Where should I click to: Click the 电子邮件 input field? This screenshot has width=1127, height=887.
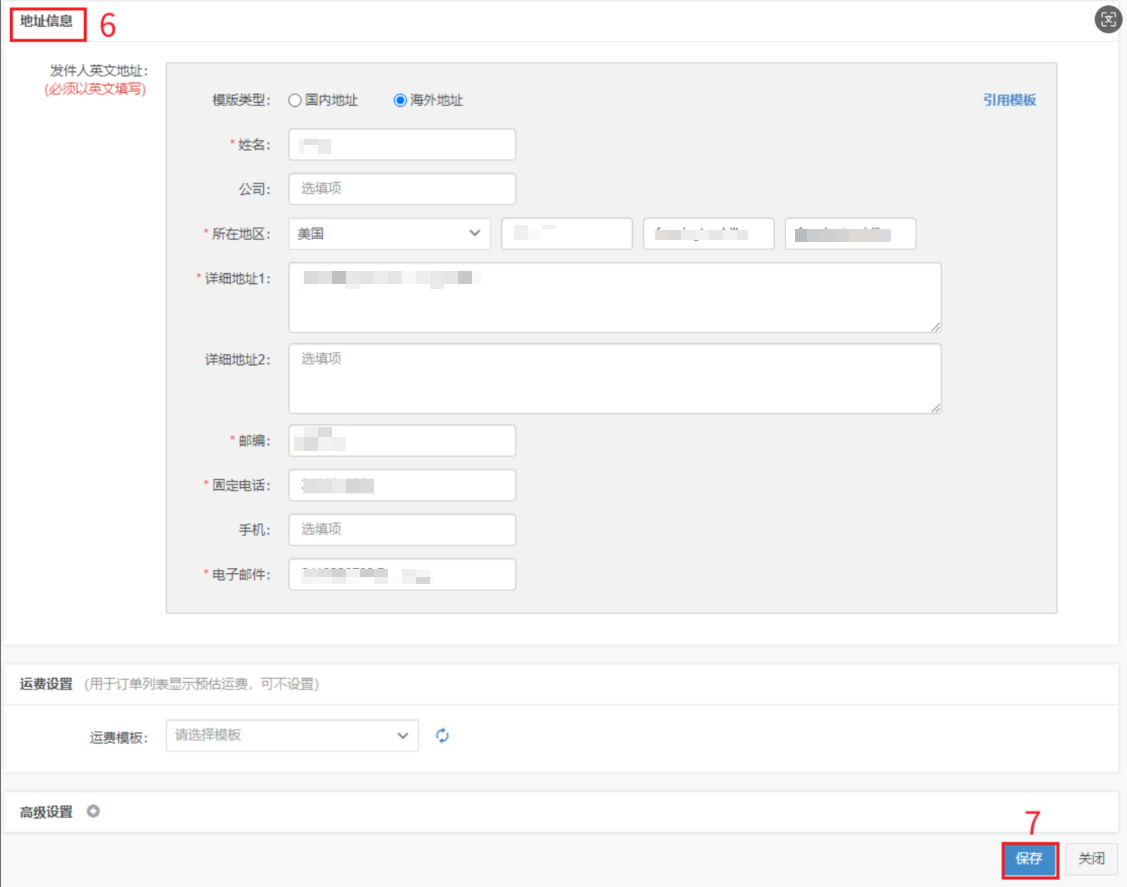coord(402,574)
